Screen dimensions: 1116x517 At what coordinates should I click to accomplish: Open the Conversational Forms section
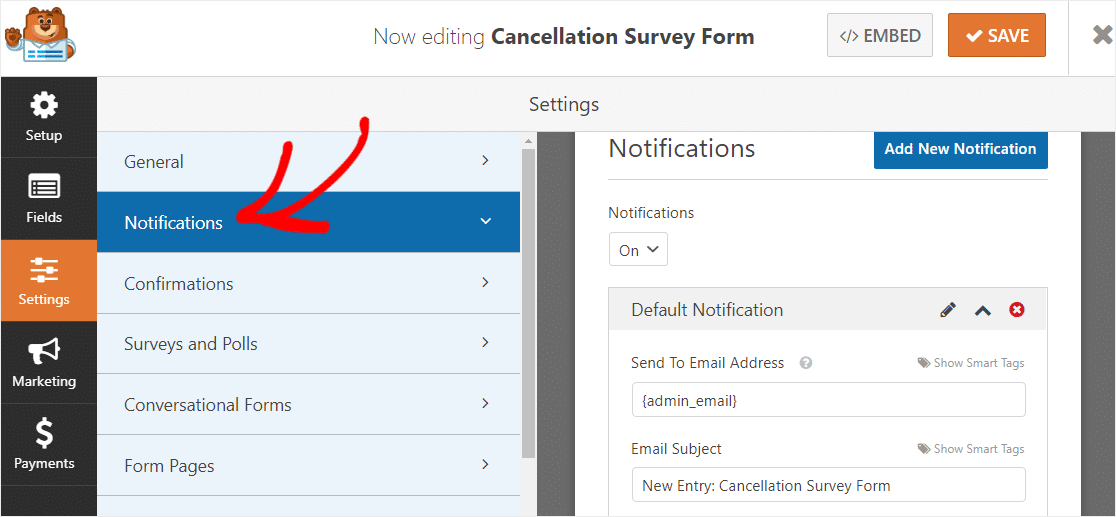[308, 405]
